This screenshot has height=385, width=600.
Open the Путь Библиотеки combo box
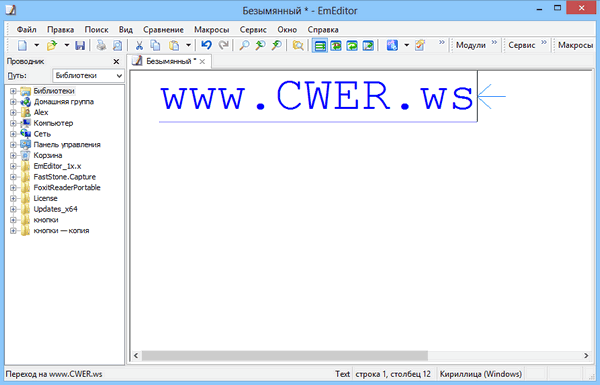point(88,76)
